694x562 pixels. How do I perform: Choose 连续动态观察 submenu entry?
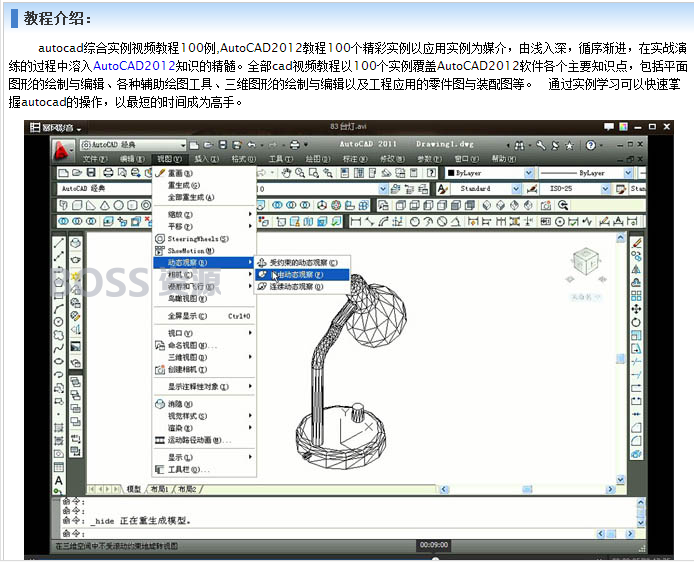[x=303, y=287]
